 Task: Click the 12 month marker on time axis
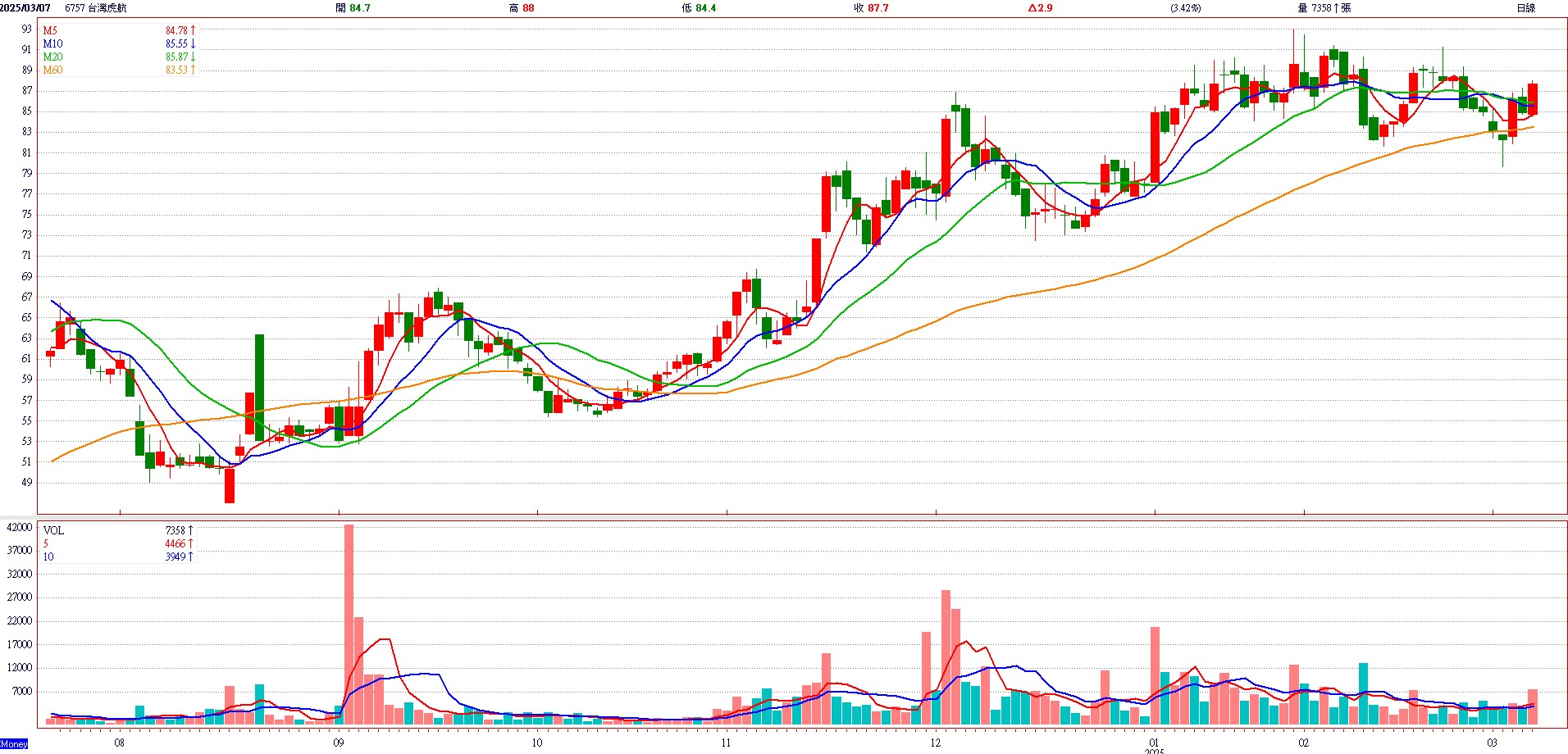point(936,743)
